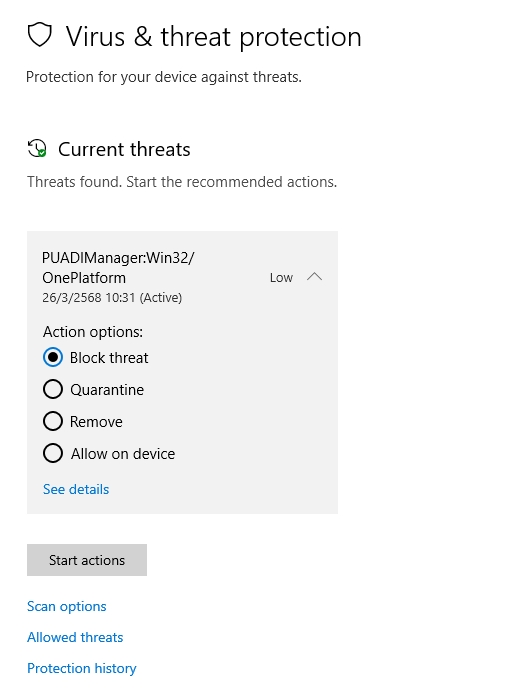Click the Start actions button
Screen dimensions: 519x694
[x=87, y=560]
